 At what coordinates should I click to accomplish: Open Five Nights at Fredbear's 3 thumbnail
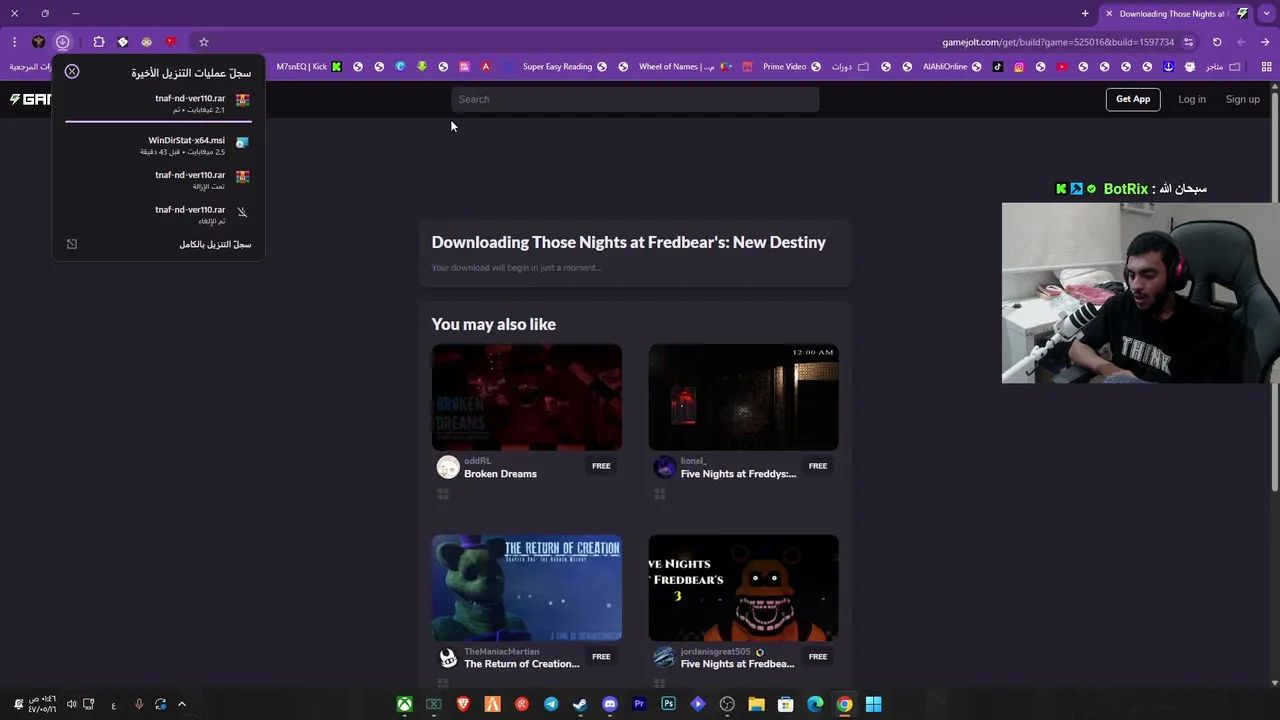tap(743, 588)
